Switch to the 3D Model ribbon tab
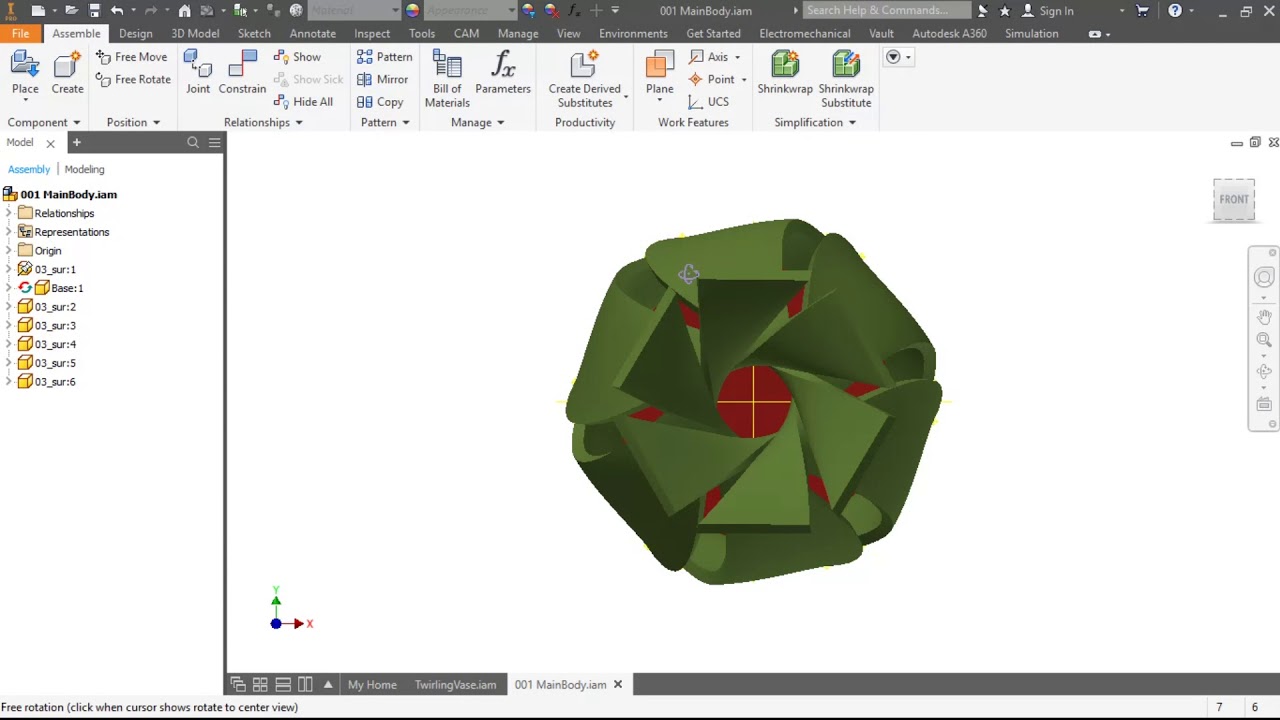1280x720 pixels. point(195,33)
